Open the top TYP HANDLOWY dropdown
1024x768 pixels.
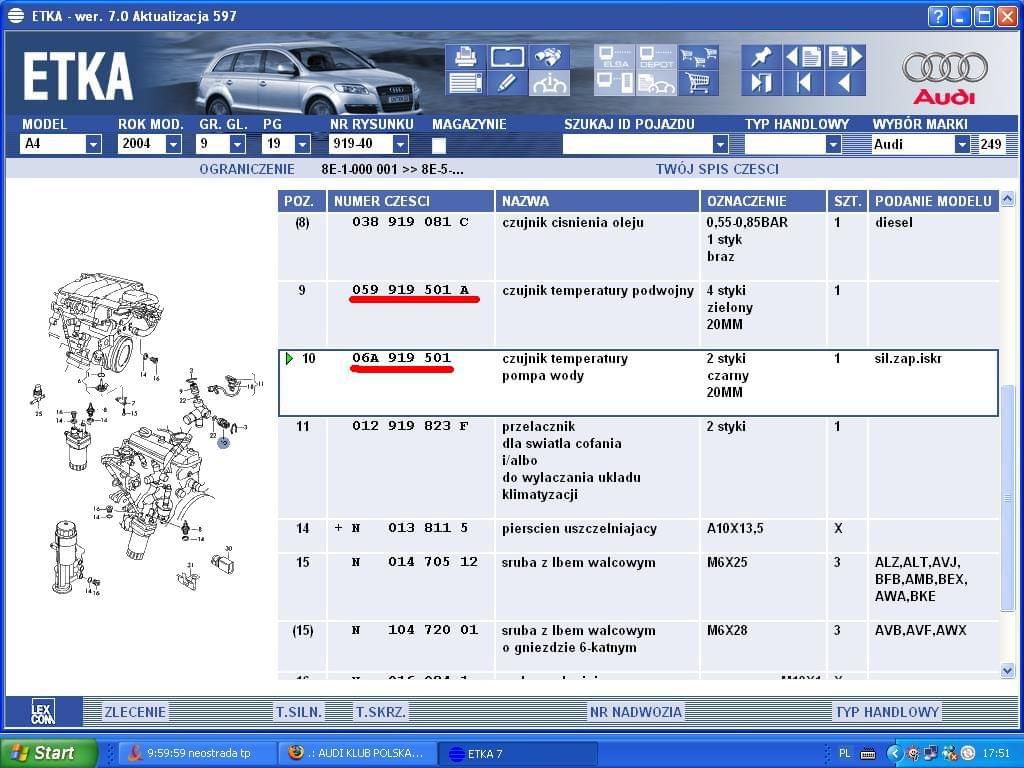833,144
